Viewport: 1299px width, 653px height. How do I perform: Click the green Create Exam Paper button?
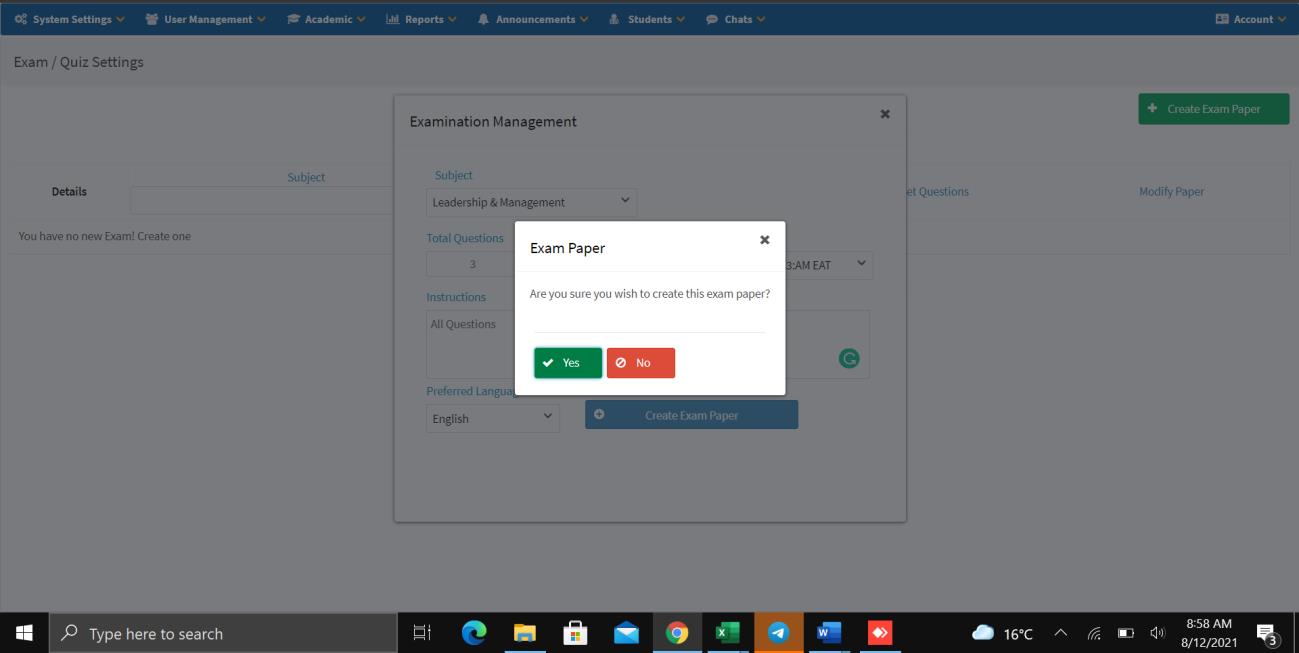coord(1213,109)
